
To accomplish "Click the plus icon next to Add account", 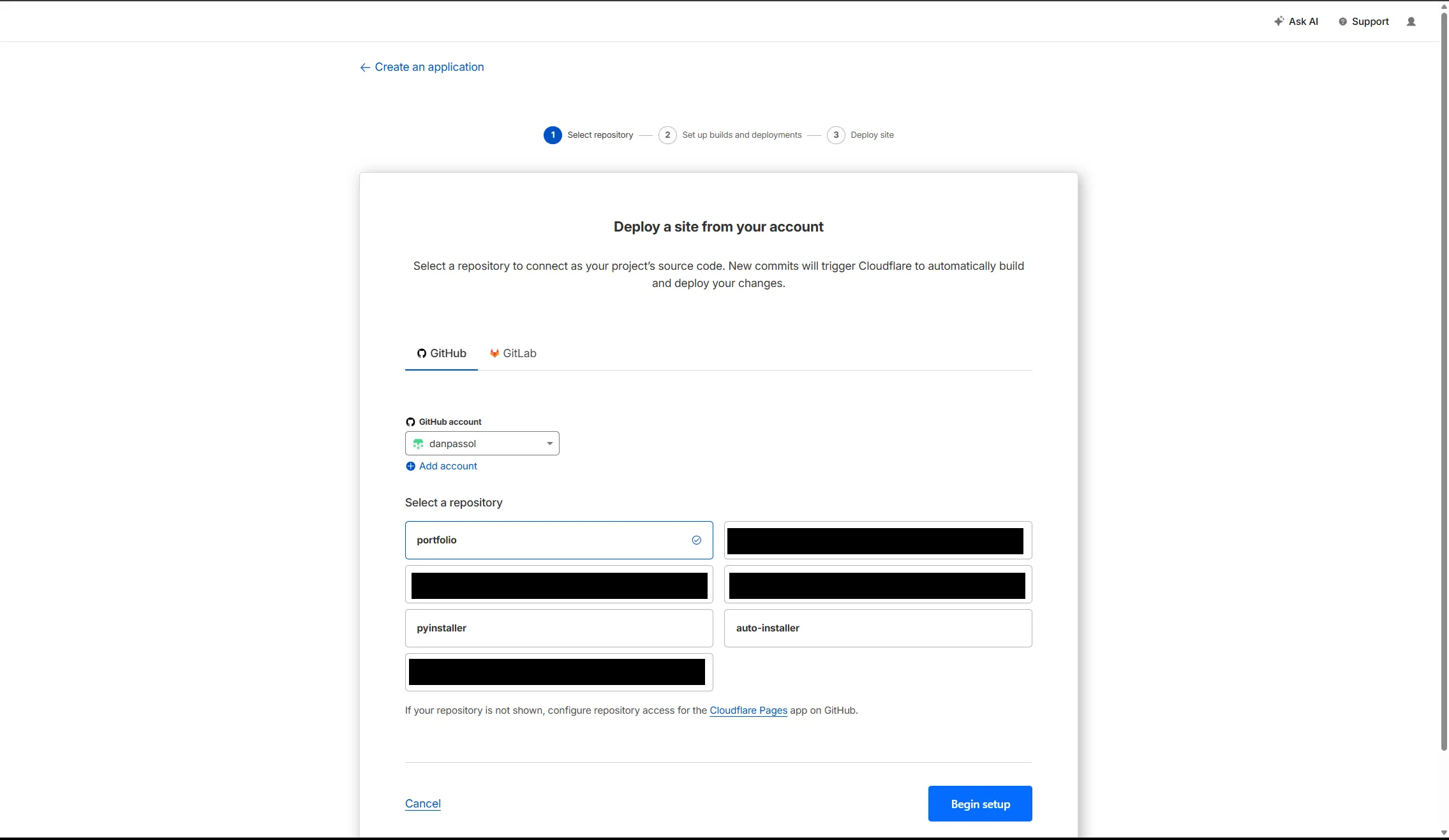I will tap(410, 466).
